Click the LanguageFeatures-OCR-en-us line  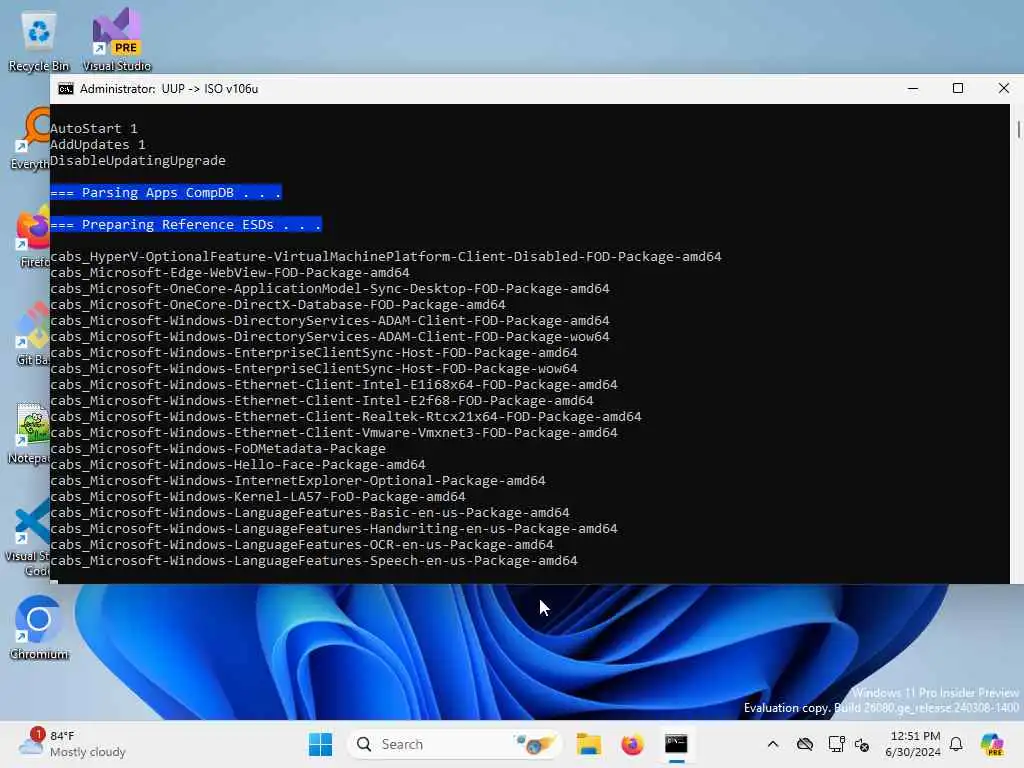[x=302, y=545]
